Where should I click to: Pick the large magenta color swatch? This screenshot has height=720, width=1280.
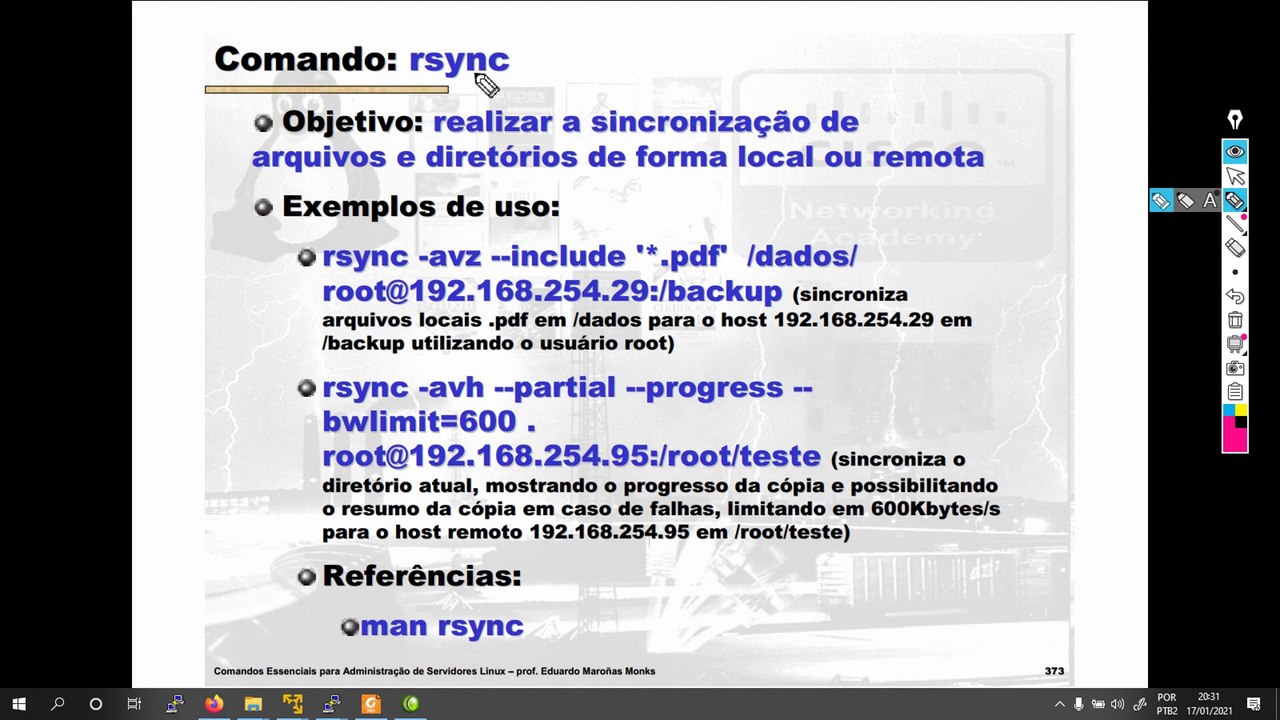(x=1235, y=440)
